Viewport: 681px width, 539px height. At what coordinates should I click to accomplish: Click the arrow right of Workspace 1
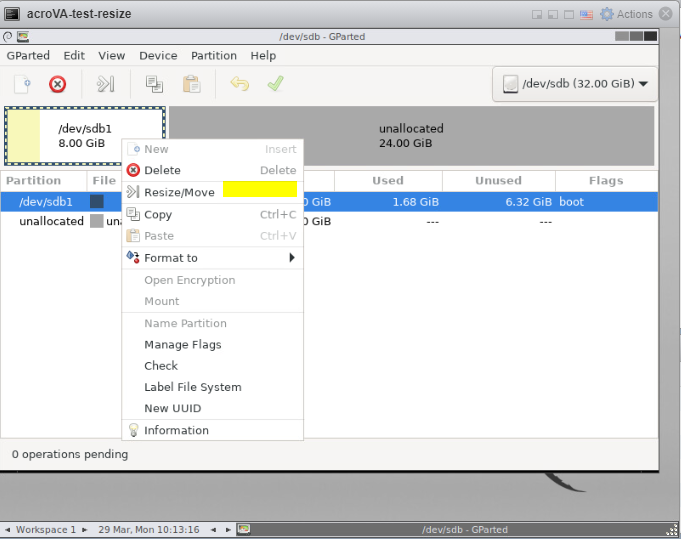point(85,530)
